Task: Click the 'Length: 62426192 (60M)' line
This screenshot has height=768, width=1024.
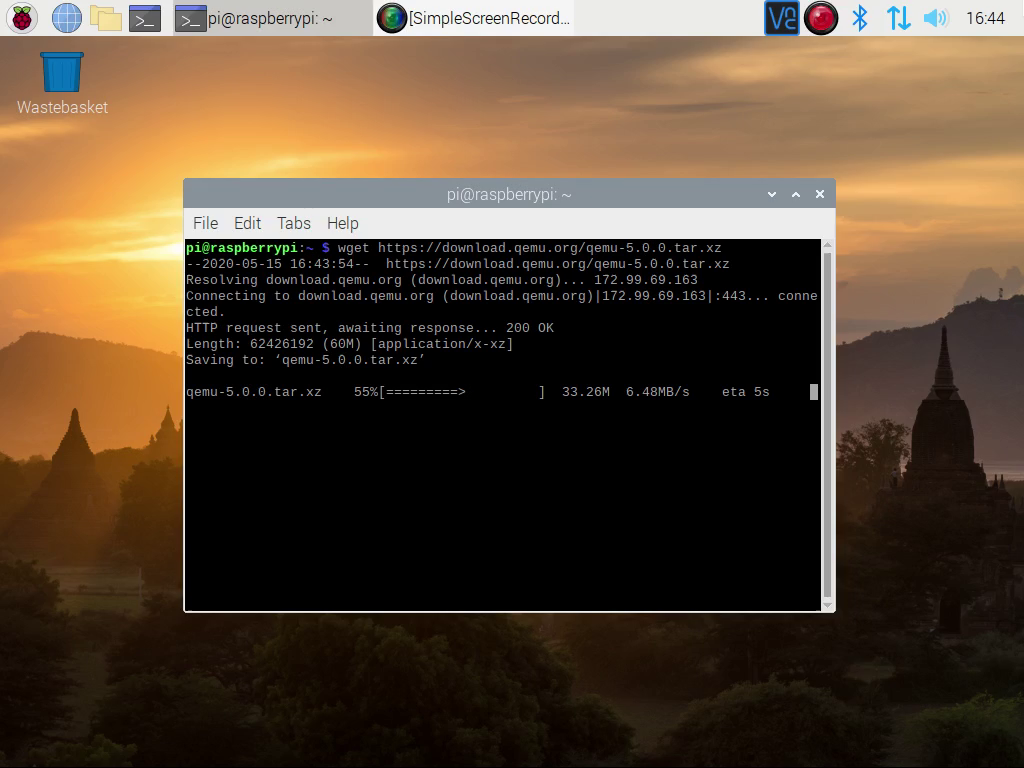Action: (349, 344)
